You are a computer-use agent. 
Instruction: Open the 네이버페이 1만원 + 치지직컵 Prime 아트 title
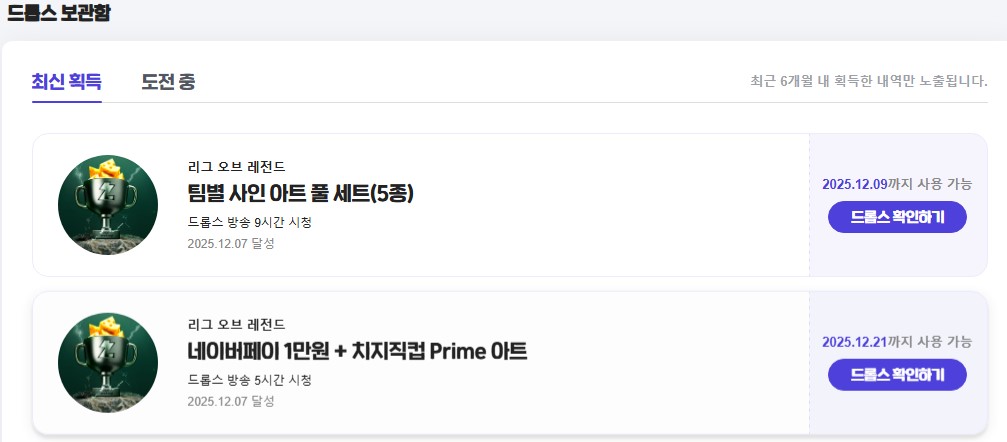357,351
